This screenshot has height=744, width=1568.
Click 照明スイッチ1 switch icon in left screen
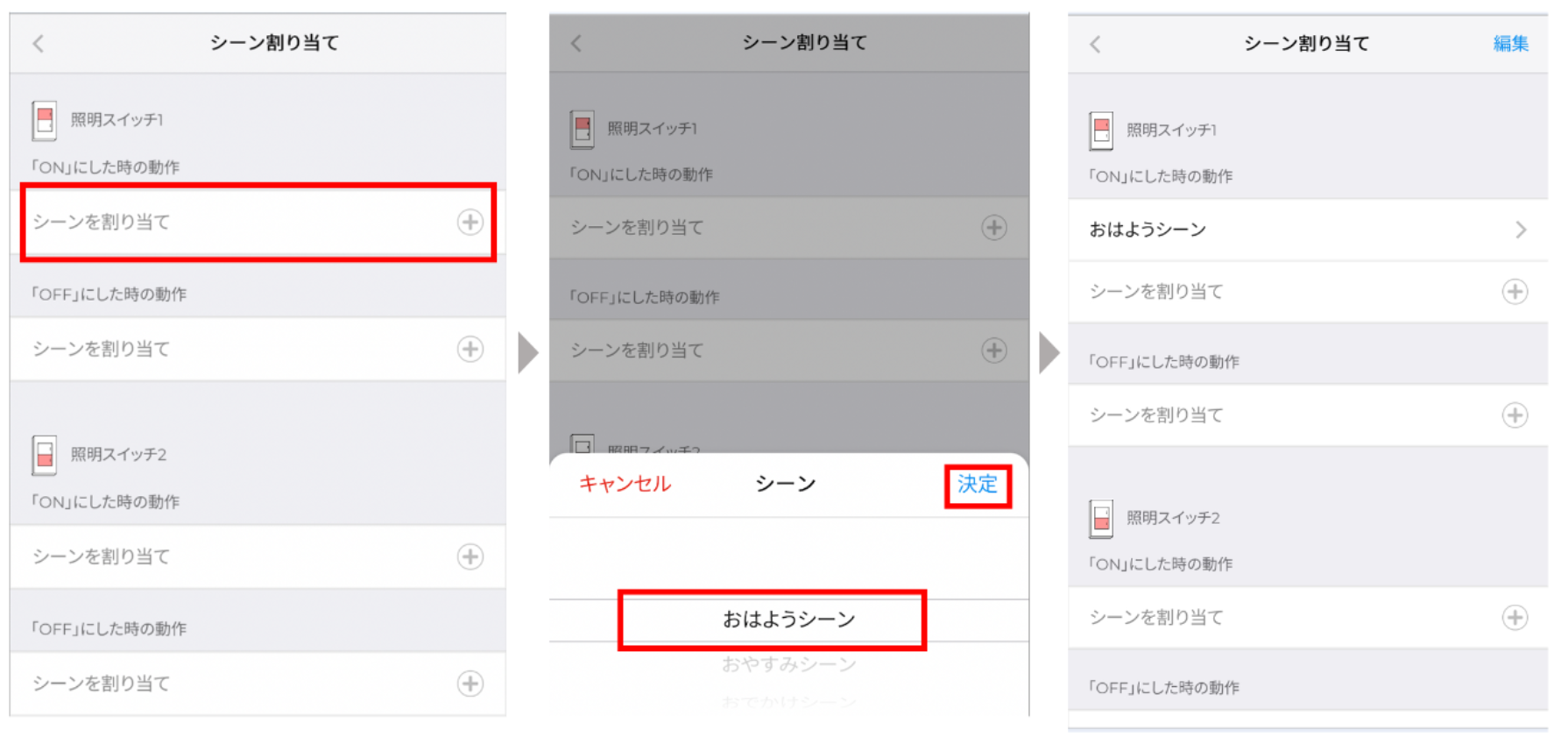click(x=45, y=120)
